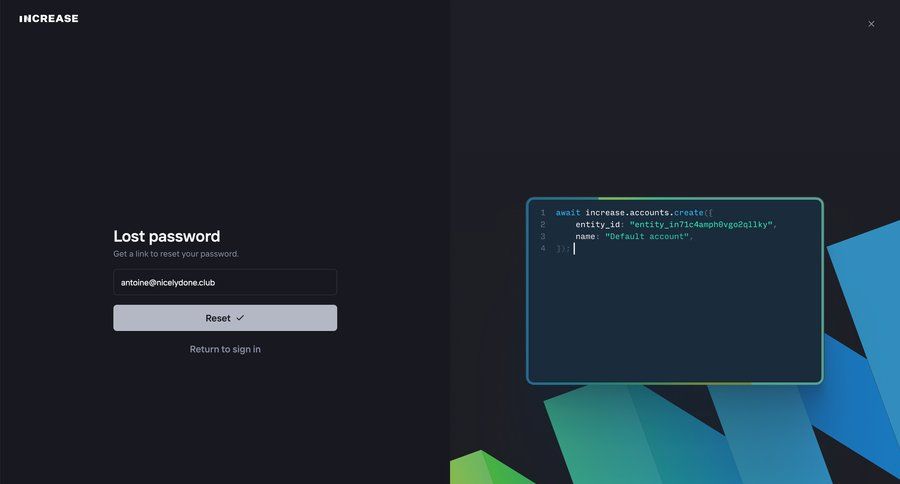The width and height of the screenshot is (900, 484).
Task: Click "Get a link to reset your password." text
Action: tap(176, 254)
